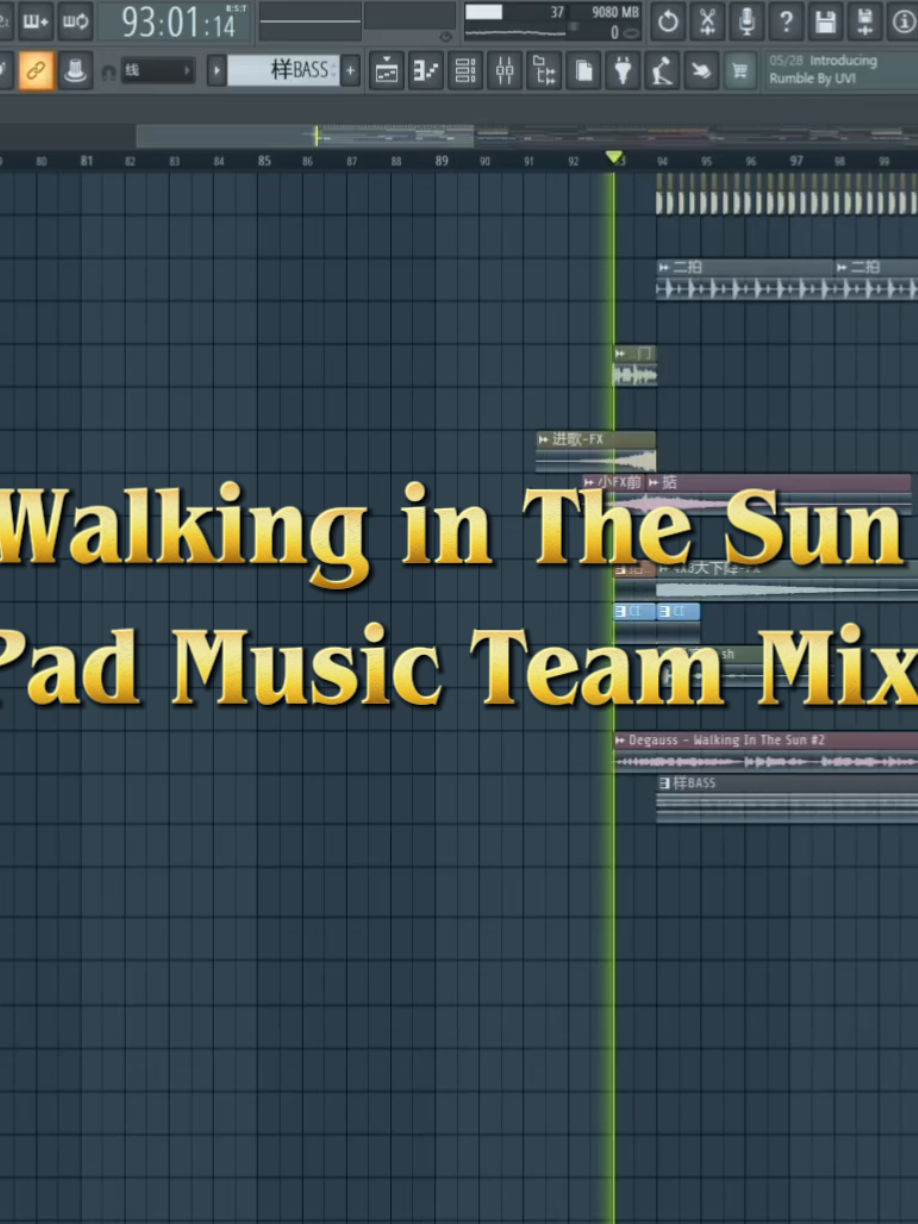
Task: Click bar 81 on the timeline ruler
Action: (86, 160)
